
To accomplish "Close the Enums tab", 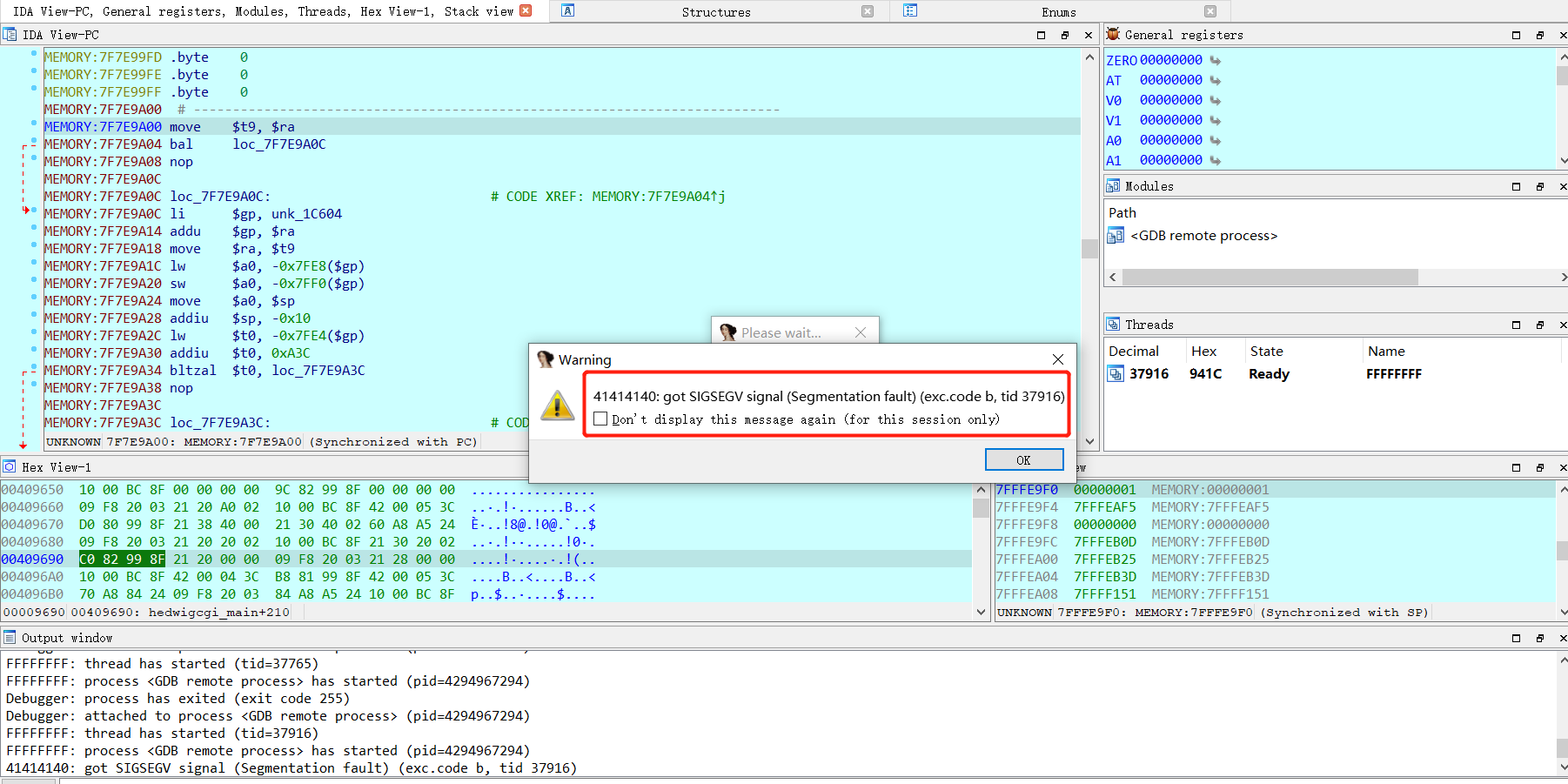I will pyautogui.click(x=1210, y=11).
